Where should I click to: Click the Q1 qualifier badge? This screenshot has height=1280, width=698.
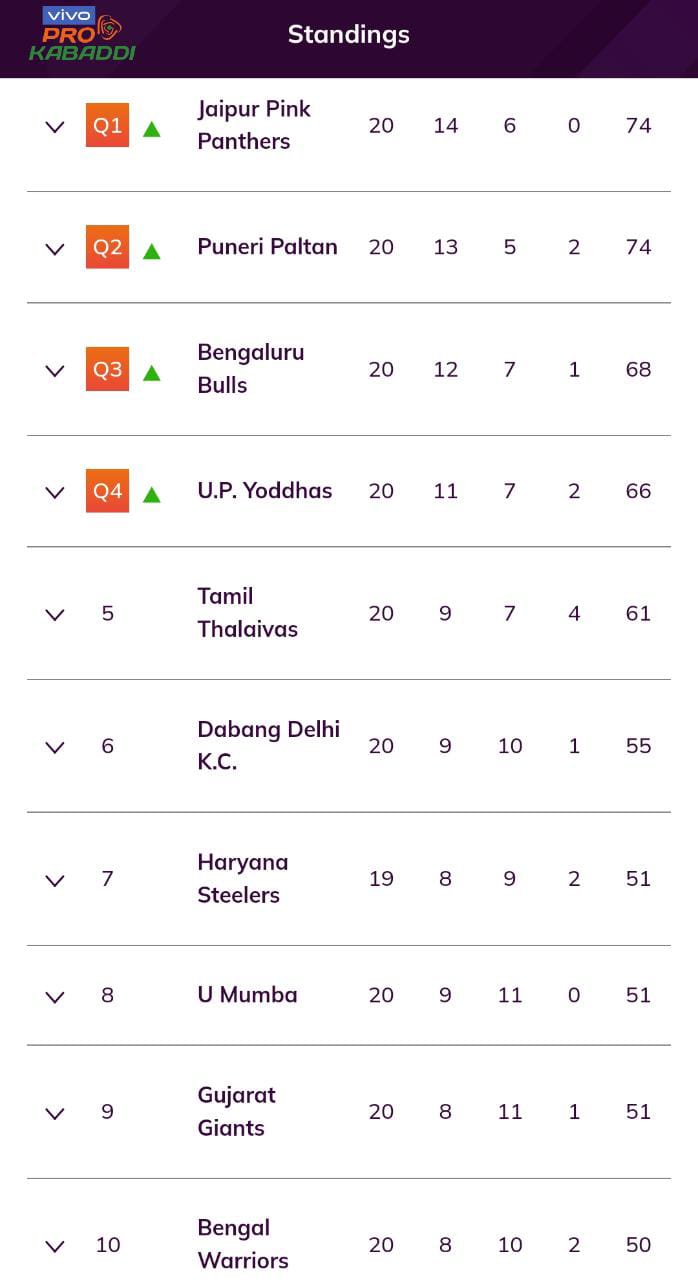[107, 125]
